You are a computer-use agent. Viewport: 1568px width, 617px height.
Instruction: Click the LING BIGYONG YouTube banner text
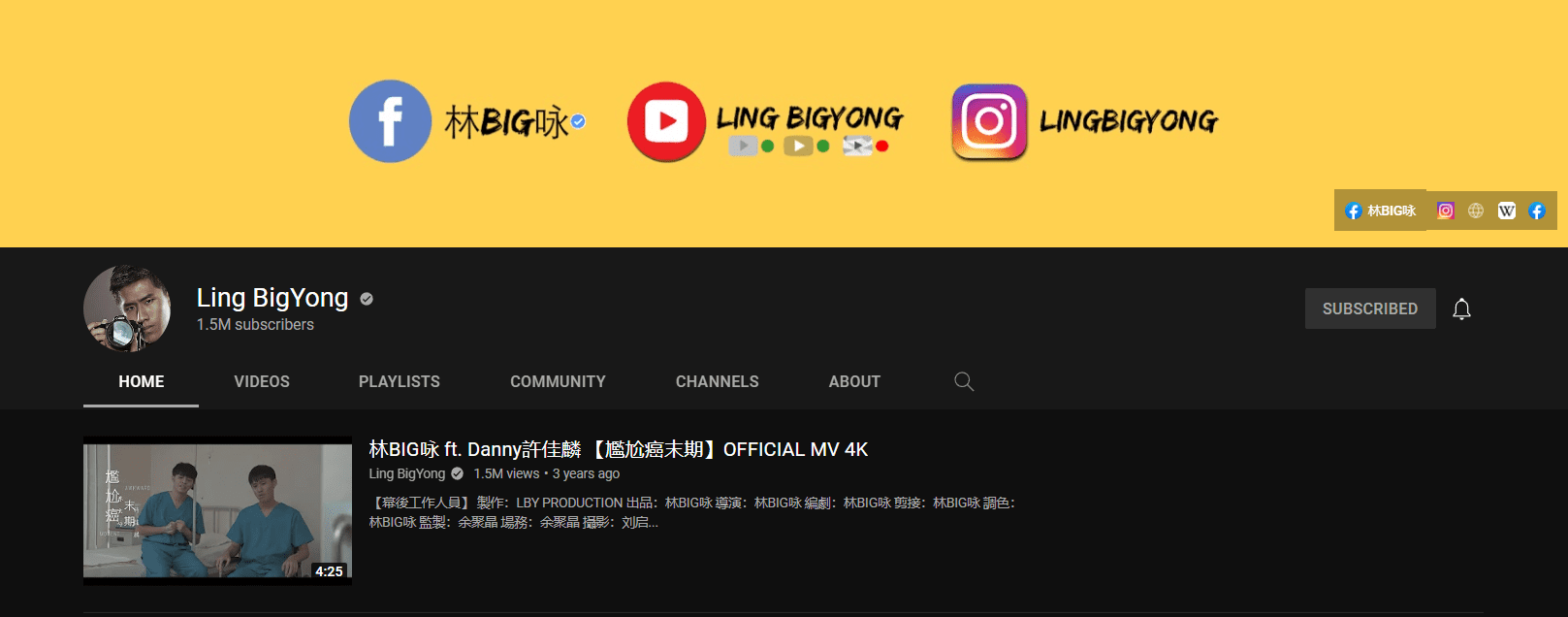pos(810,118)
